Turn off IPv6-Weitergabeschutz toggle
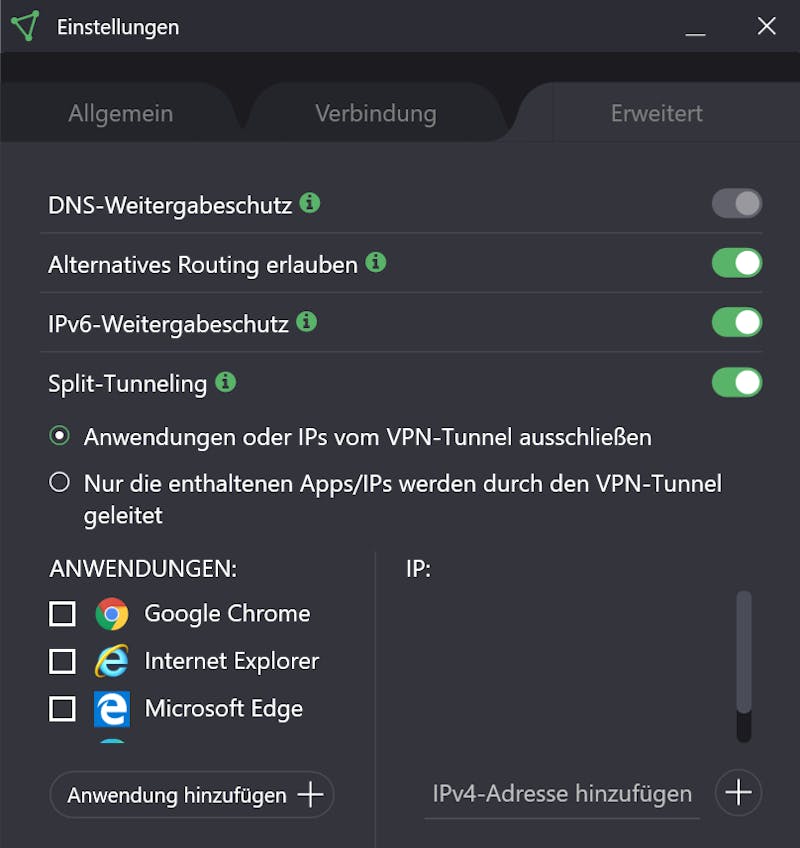 coord(737,323)
